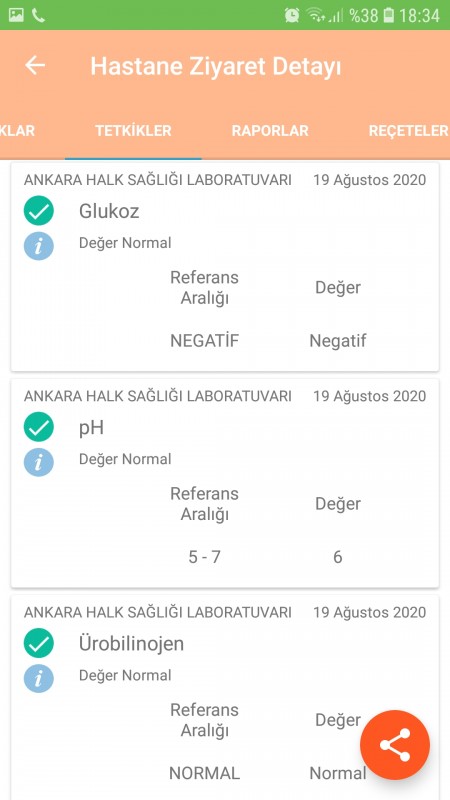450x800 pixels.
Task: Open the Ürobilinojen test result card
Action: coord(225,697)
